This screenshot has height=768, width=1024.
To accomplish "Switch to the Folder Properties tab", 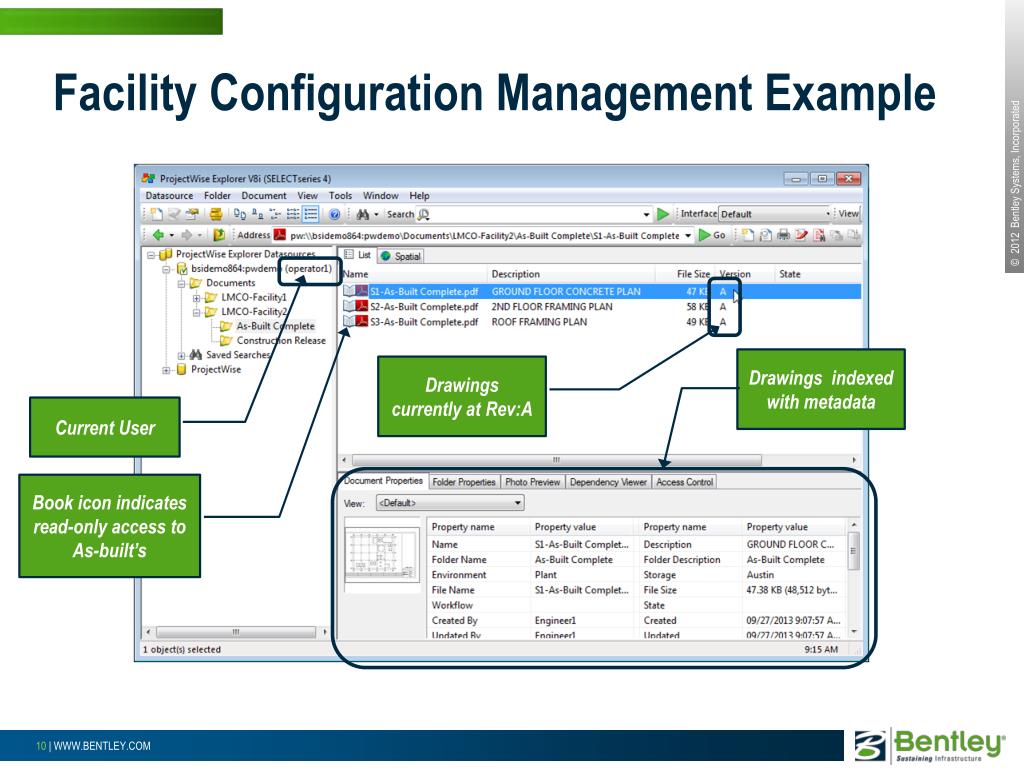I will click(464, 482).
